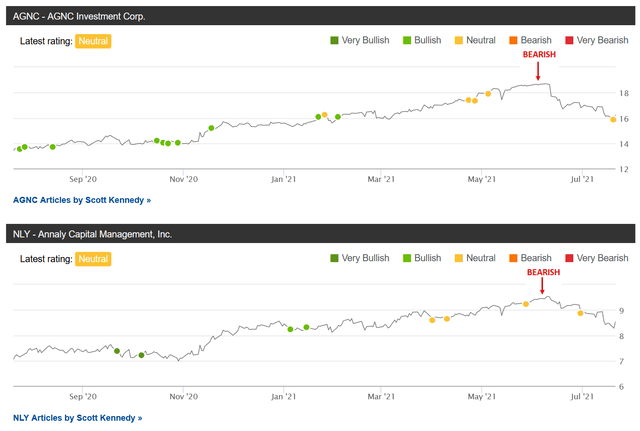Toggle Very Bearish legend entry in AGNC chart
The image size is (640, 431).
click(597, 40)
